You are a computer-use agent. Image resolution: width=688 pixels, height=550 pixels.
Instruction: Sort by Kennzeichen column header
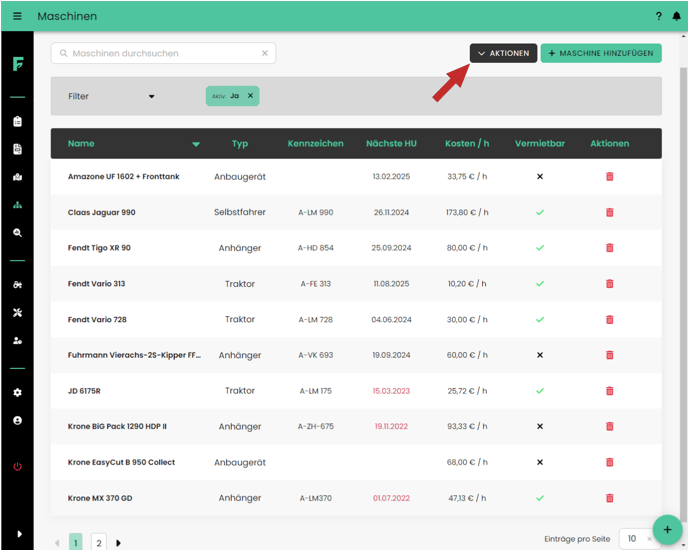[315, 144]
